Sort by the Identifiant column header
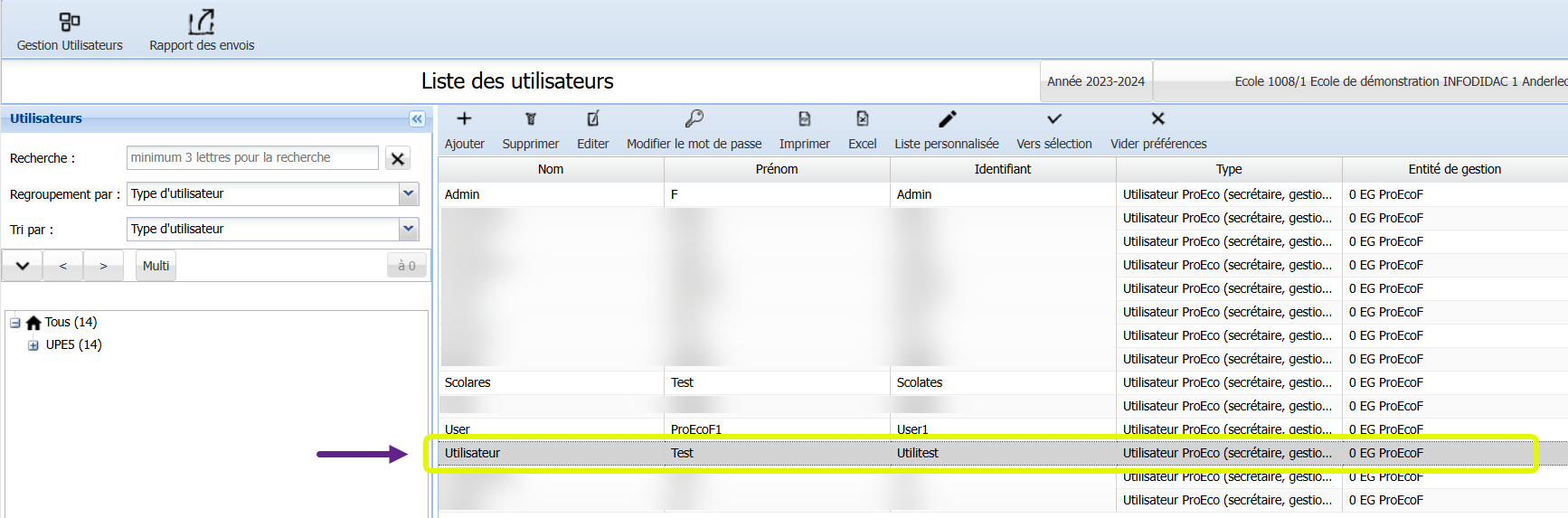Image resolution: width=1568 pixels, height=518 pixels. point(1002,169)
